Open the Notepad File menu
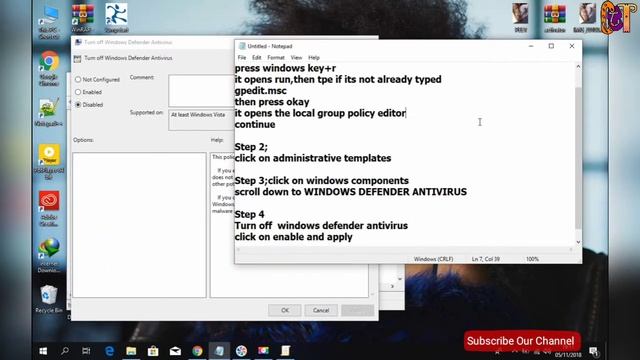The height and width of the screenshot is (360, 640). click(242, 58)
